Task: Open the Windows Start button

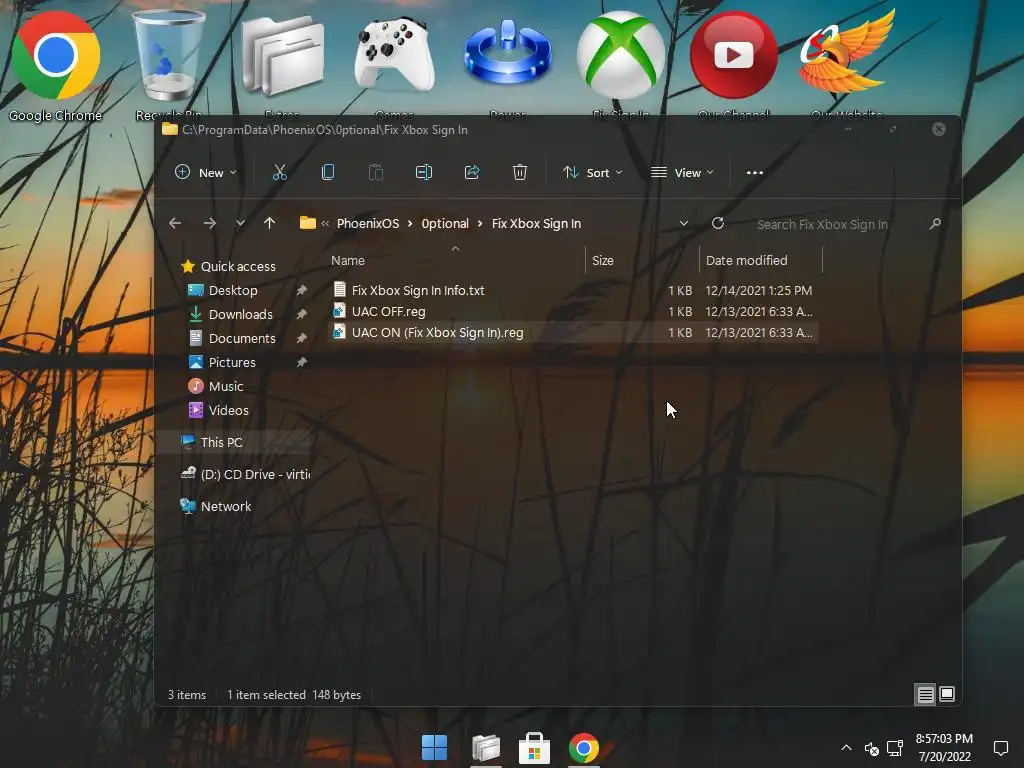Action: (434, 747)
